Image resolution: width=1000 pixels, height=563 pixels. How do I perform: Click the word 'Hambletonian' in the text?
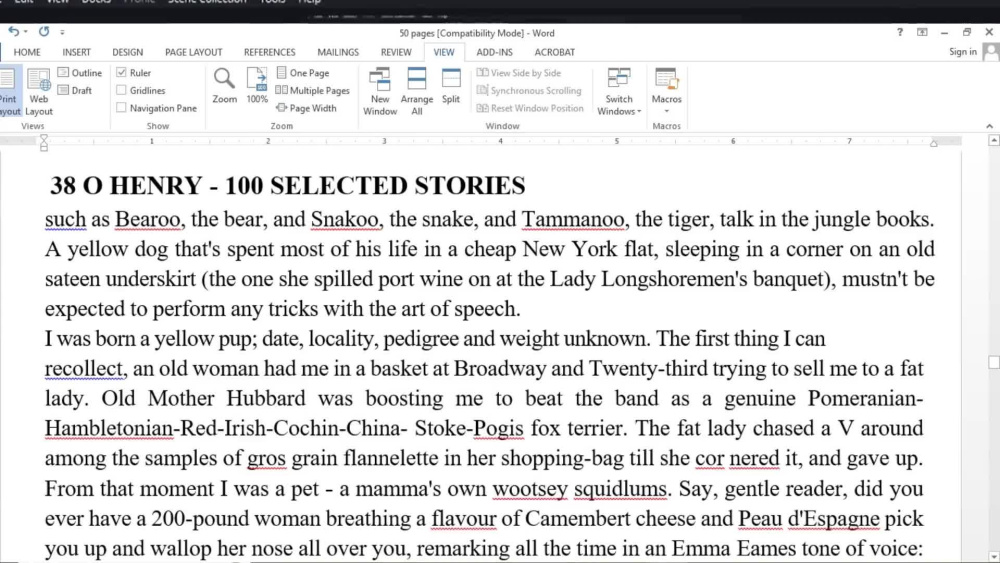pos(108,428)
